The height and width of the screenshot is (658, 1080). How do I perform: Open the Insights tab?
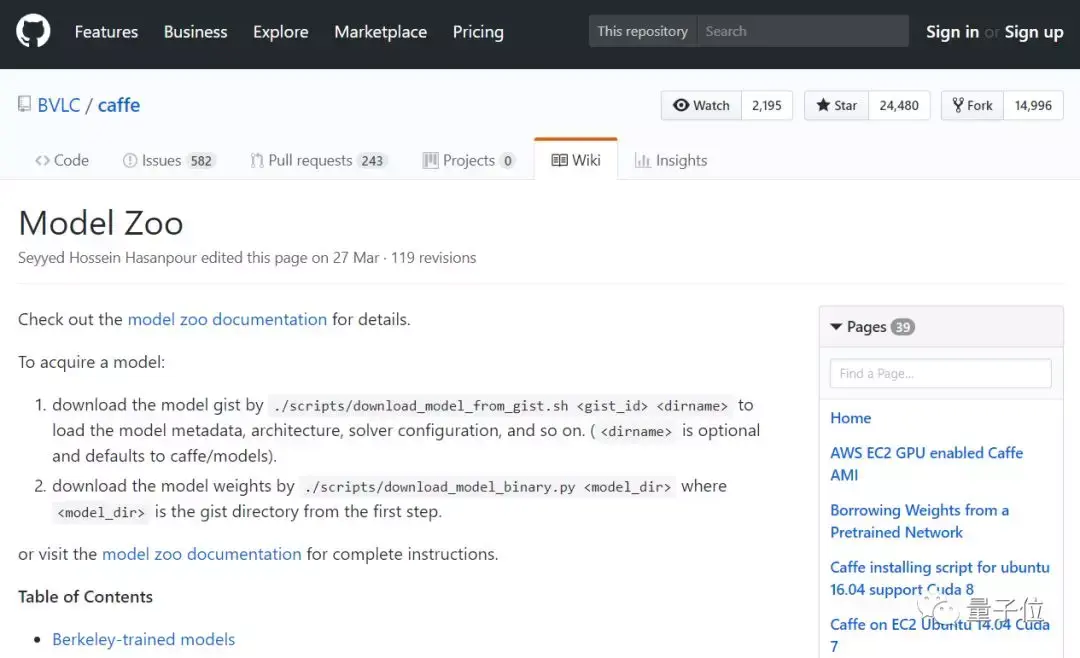[671, 160]
